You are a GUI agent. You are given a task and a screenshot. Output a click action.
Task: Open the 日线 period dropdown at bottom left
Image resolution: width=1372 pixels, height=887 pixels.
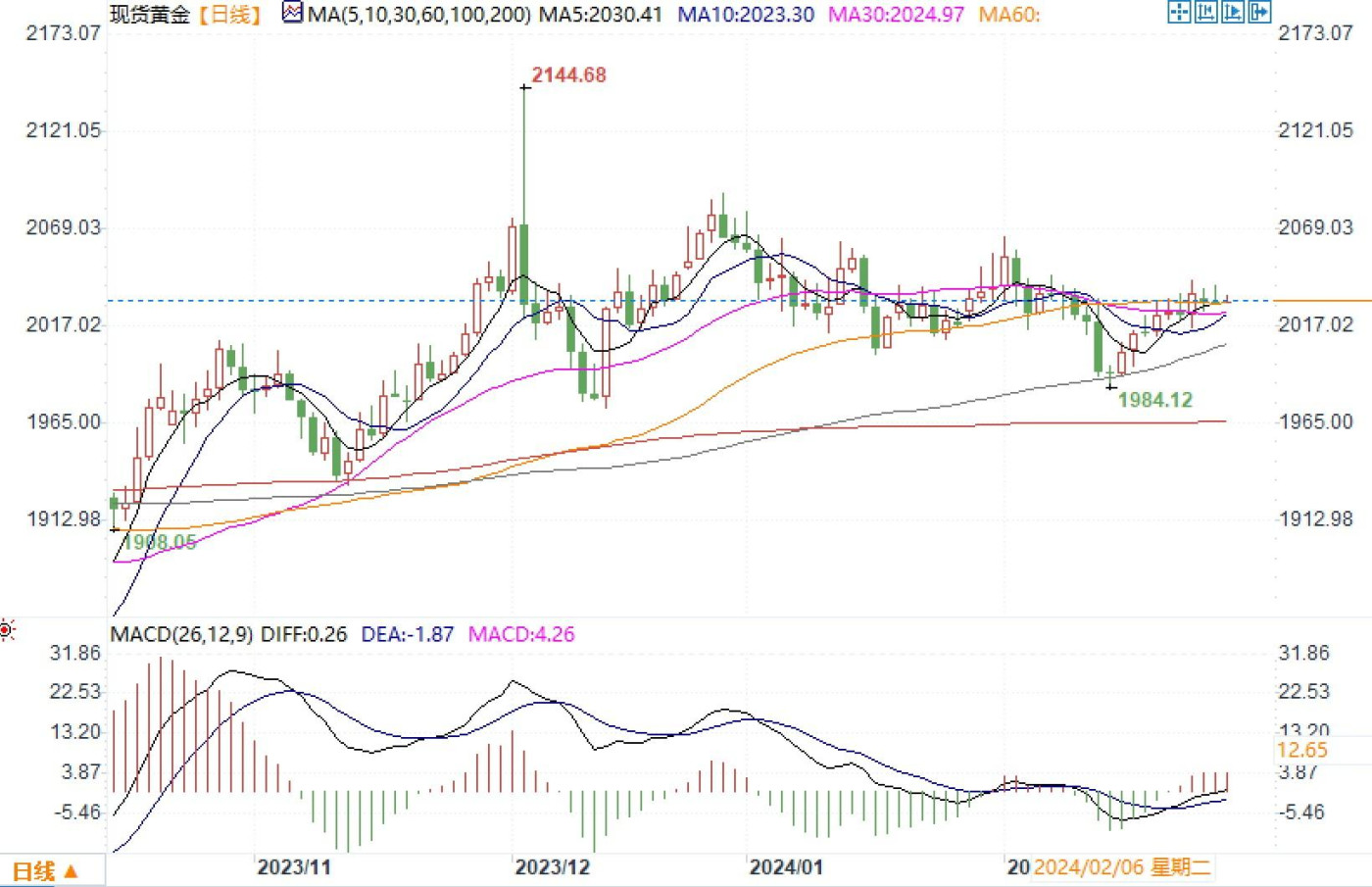[46, 870]
